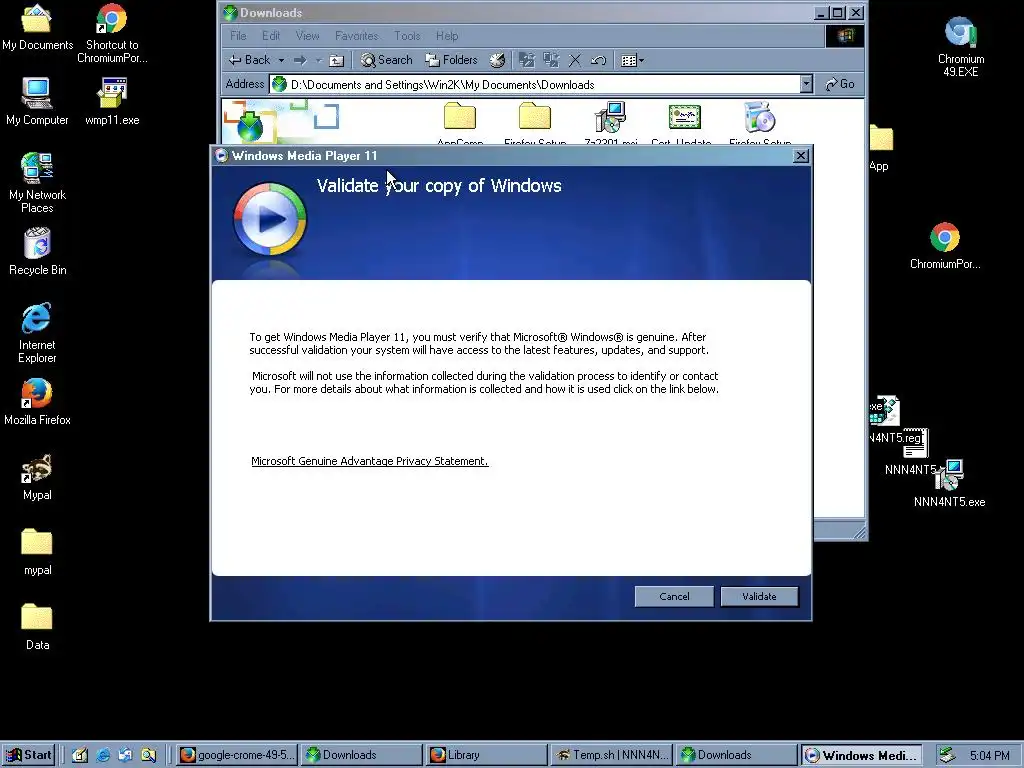Screen dimensions: 1024x768
Task: Open the File menu in Downloads
Action: point(238,36)
